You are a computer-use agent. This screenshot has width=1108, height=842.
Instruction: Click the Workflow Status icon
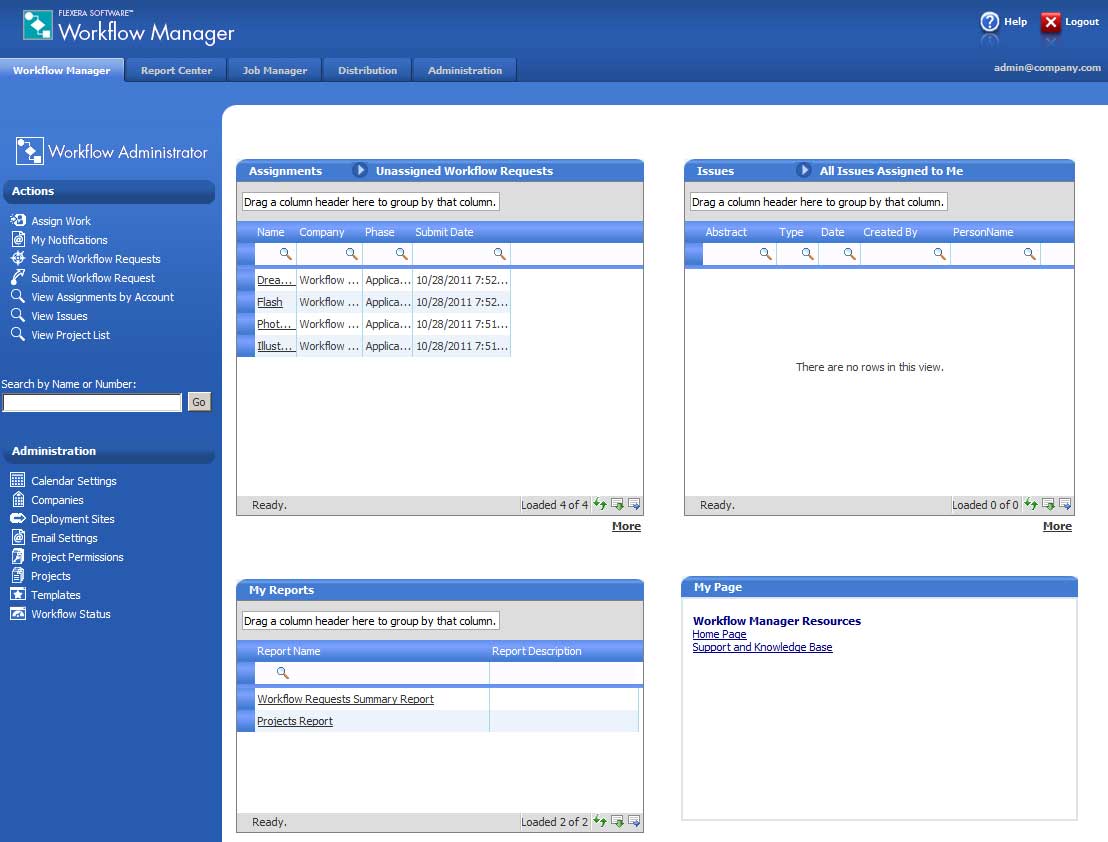[18, 614]
